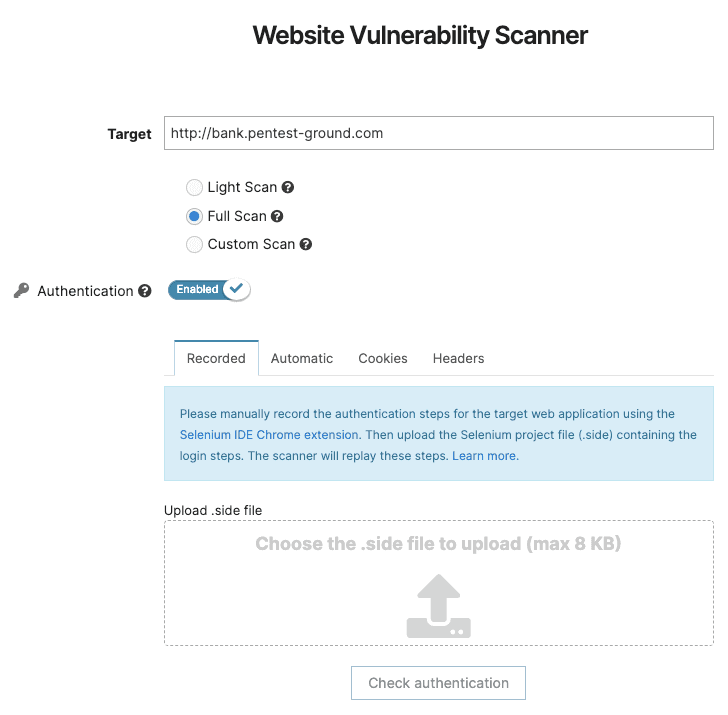Select the Light Scan radio button
The width and height of the screenshot is (728, 715).
pos(194,187)
